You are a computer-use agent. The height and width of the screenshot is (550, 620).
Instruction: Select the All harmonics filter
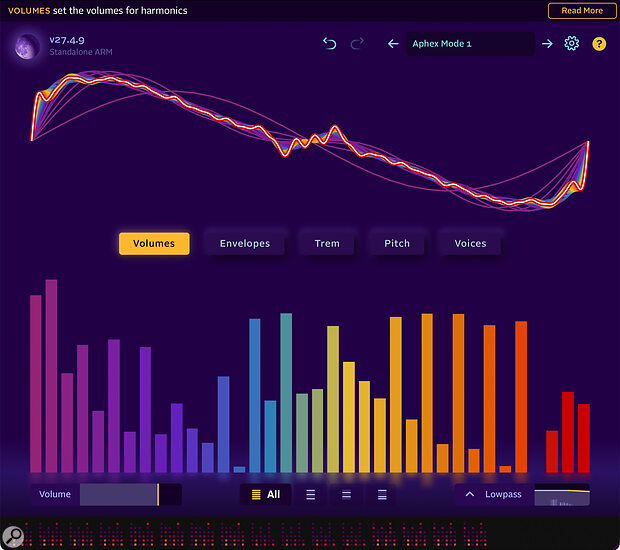(x=266, y=494)
